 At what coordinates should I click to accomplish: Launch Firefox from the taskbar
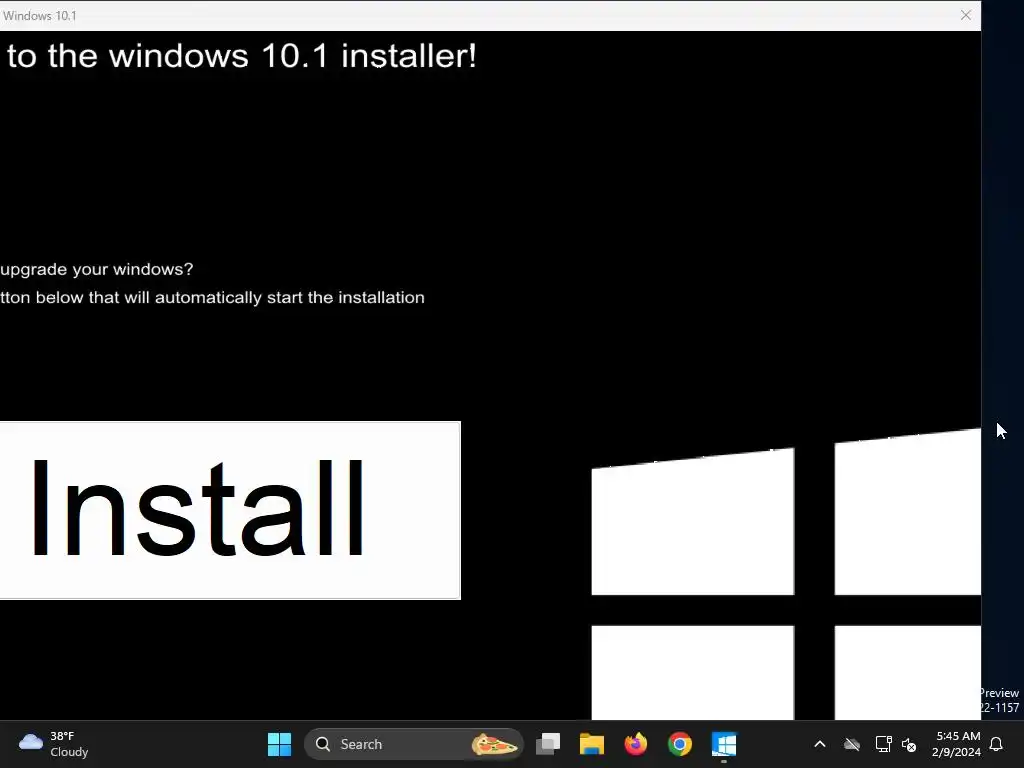pyautogui.click(x=635, y=744)
